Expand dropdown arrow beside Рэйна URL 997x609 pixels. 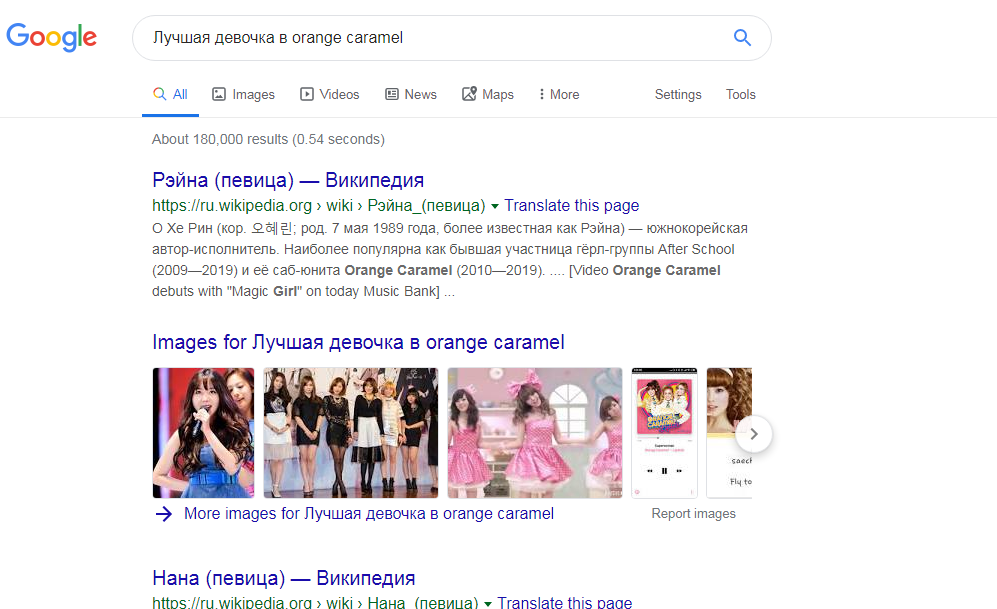pos(494,206)
